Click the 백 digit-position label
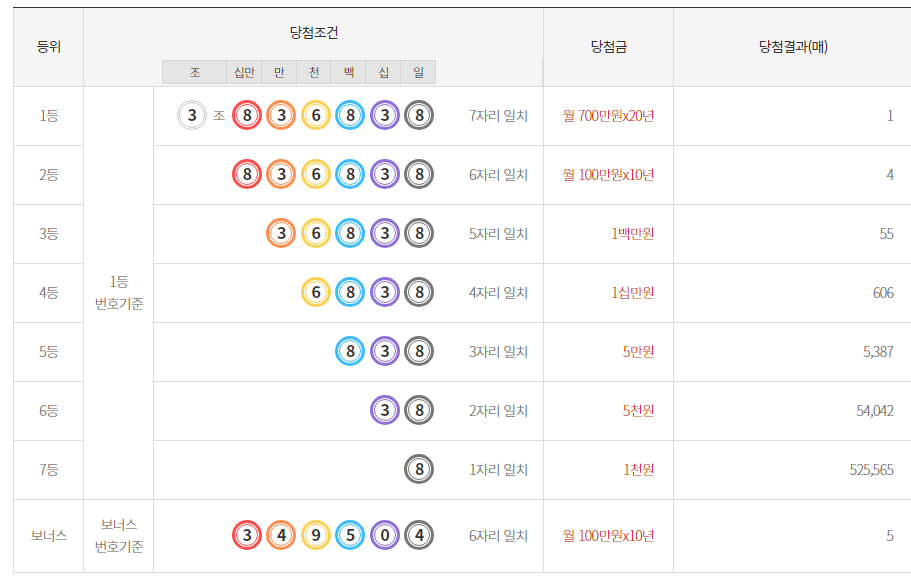The image size is (911, 579). coord(349,72)
